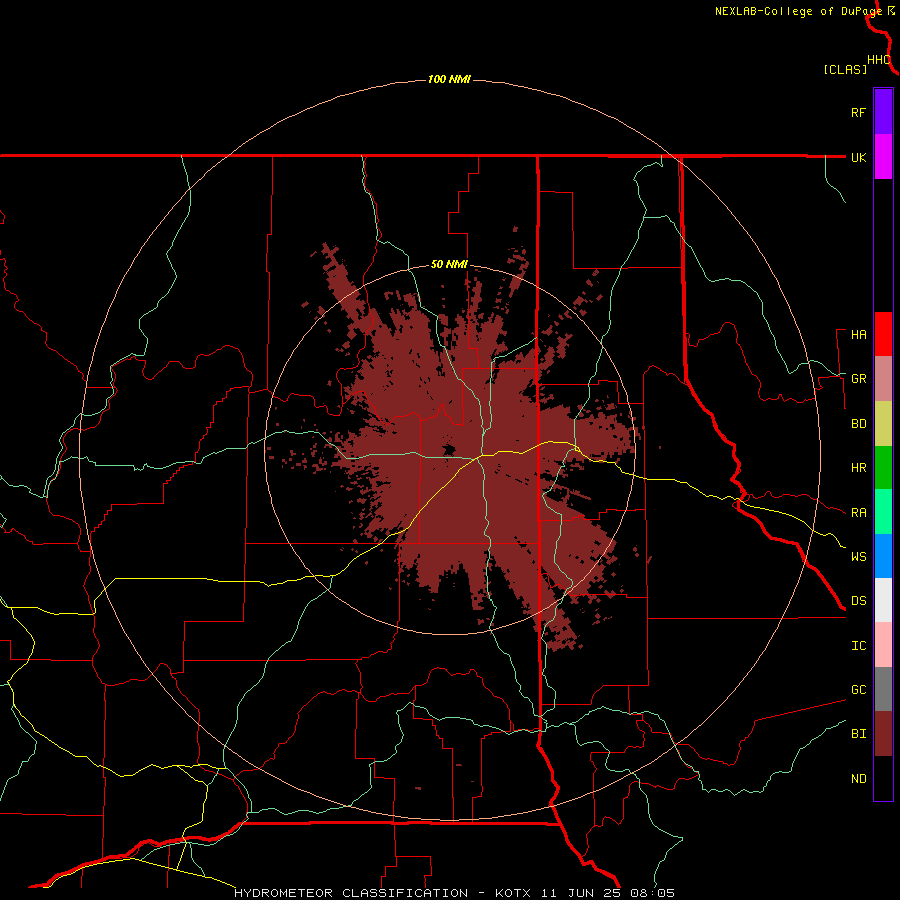This screenshot has height=900, width=900.
Task: Click the brown BI legend swatch
Action: [883, 734]
